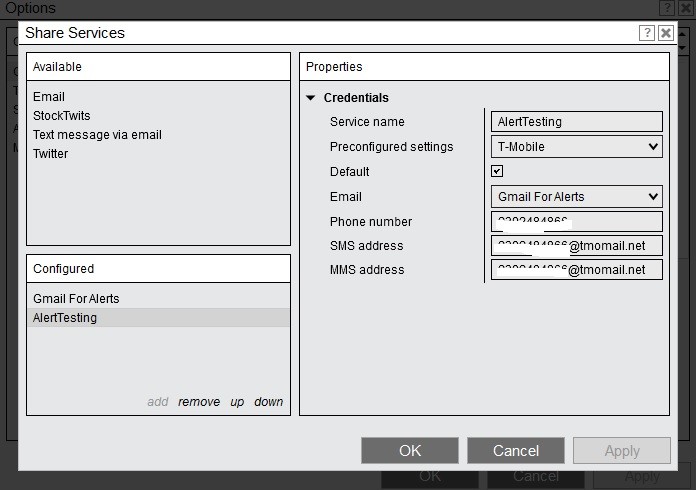
Task: Click the Options window help icon
Action: pos(667,8)
